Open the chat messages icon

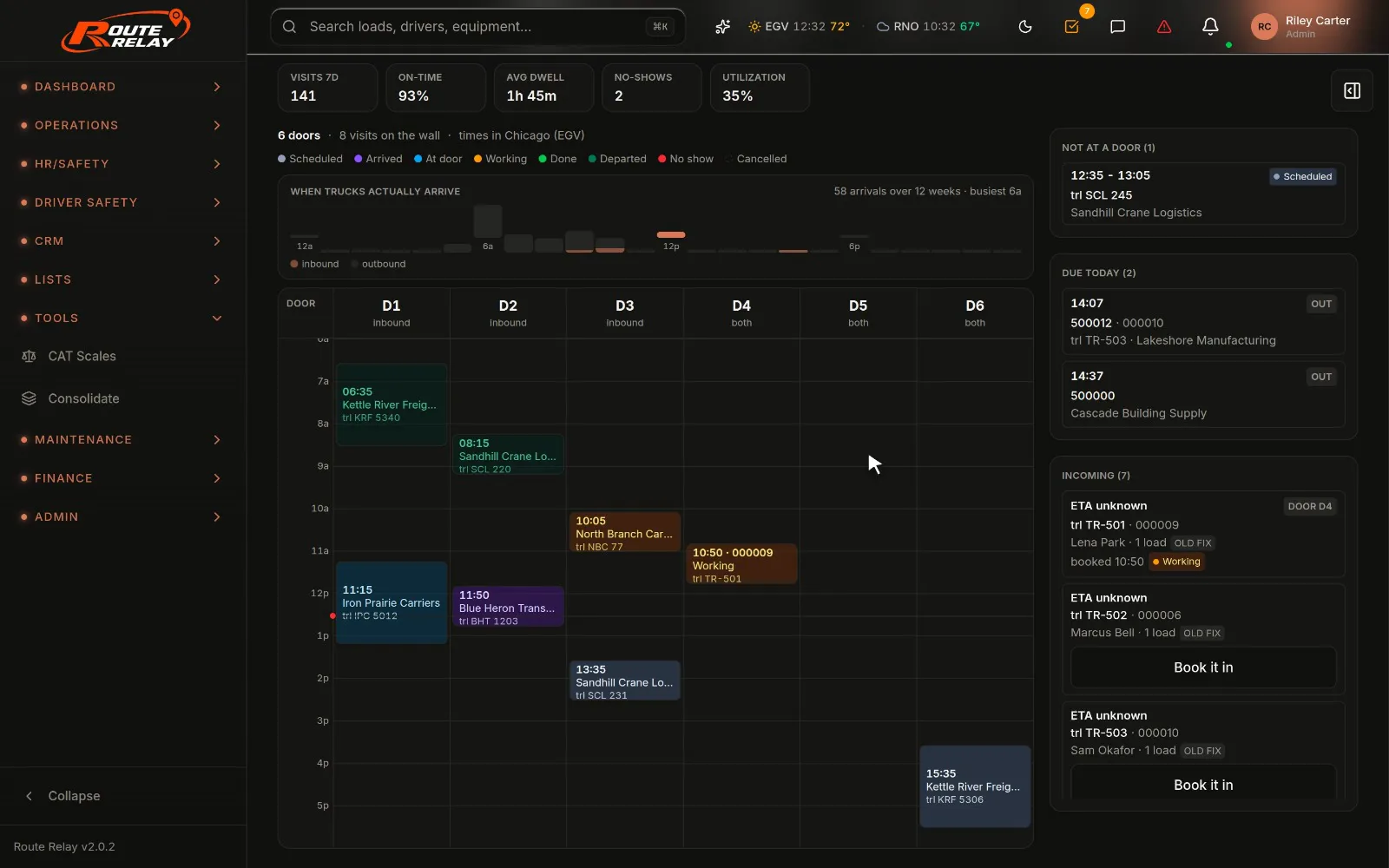(x=1118, y=27)
